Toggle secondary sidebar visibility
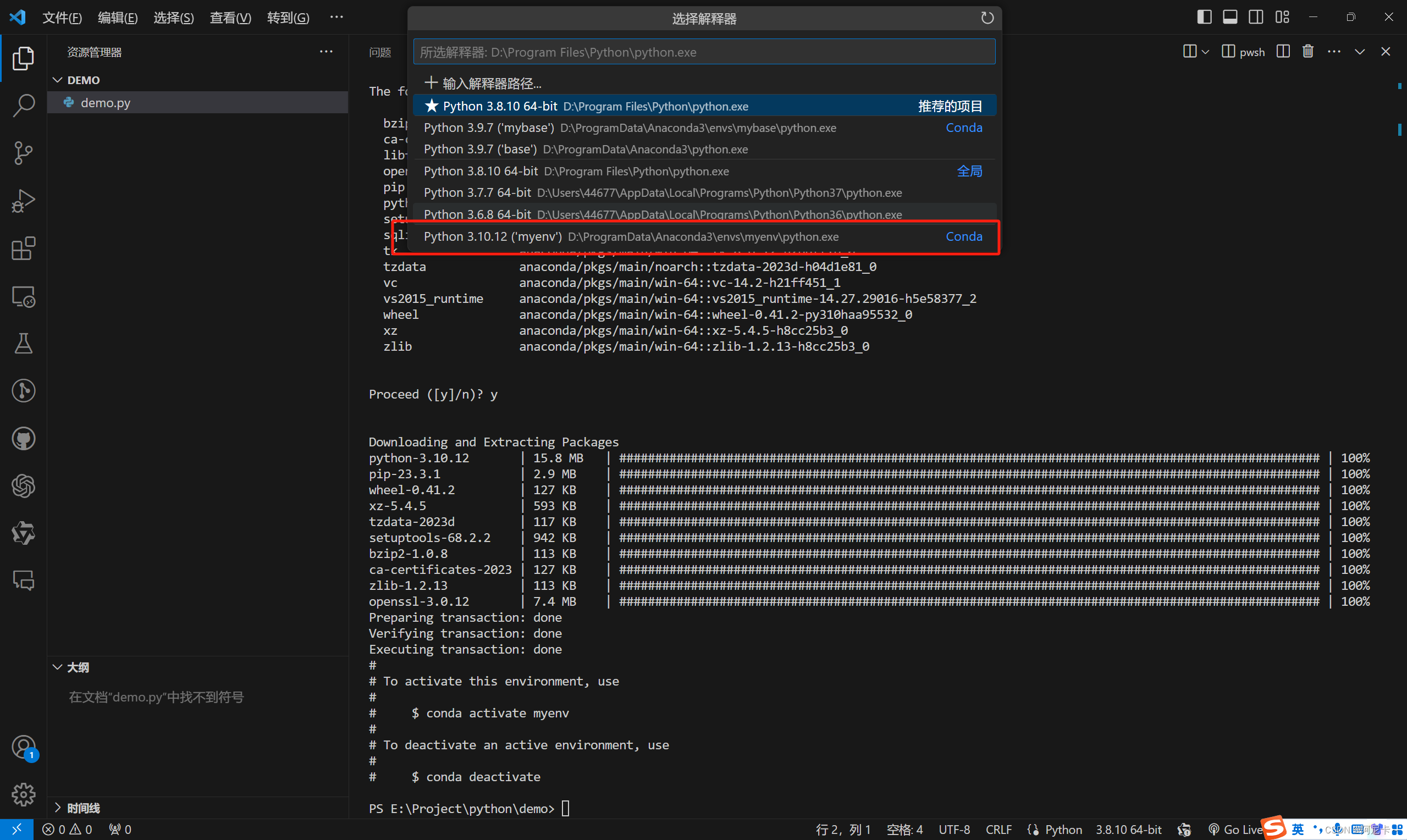 (1256, 17)
